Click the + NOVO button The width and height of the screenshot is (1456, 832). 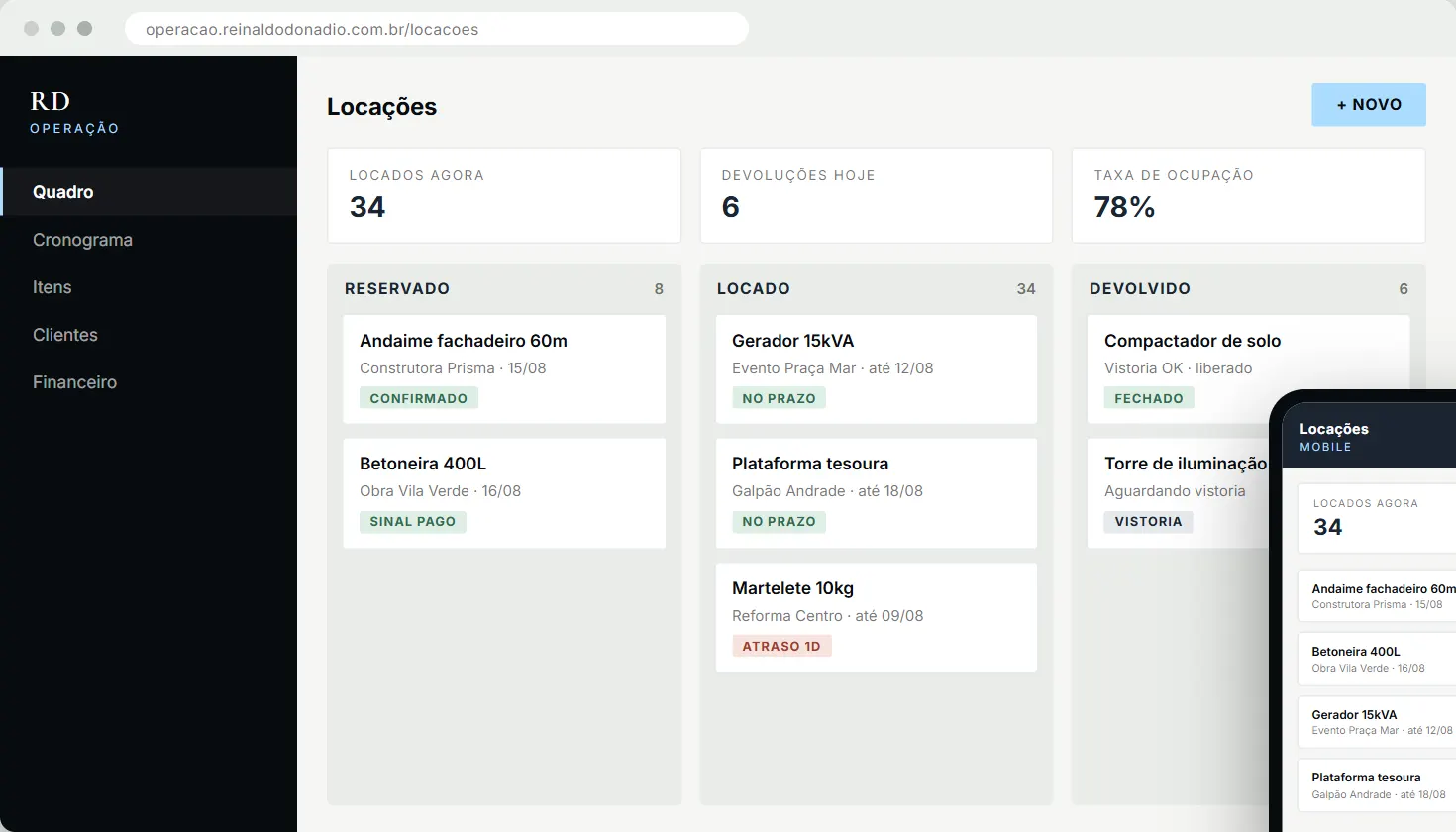(1369, 105)
